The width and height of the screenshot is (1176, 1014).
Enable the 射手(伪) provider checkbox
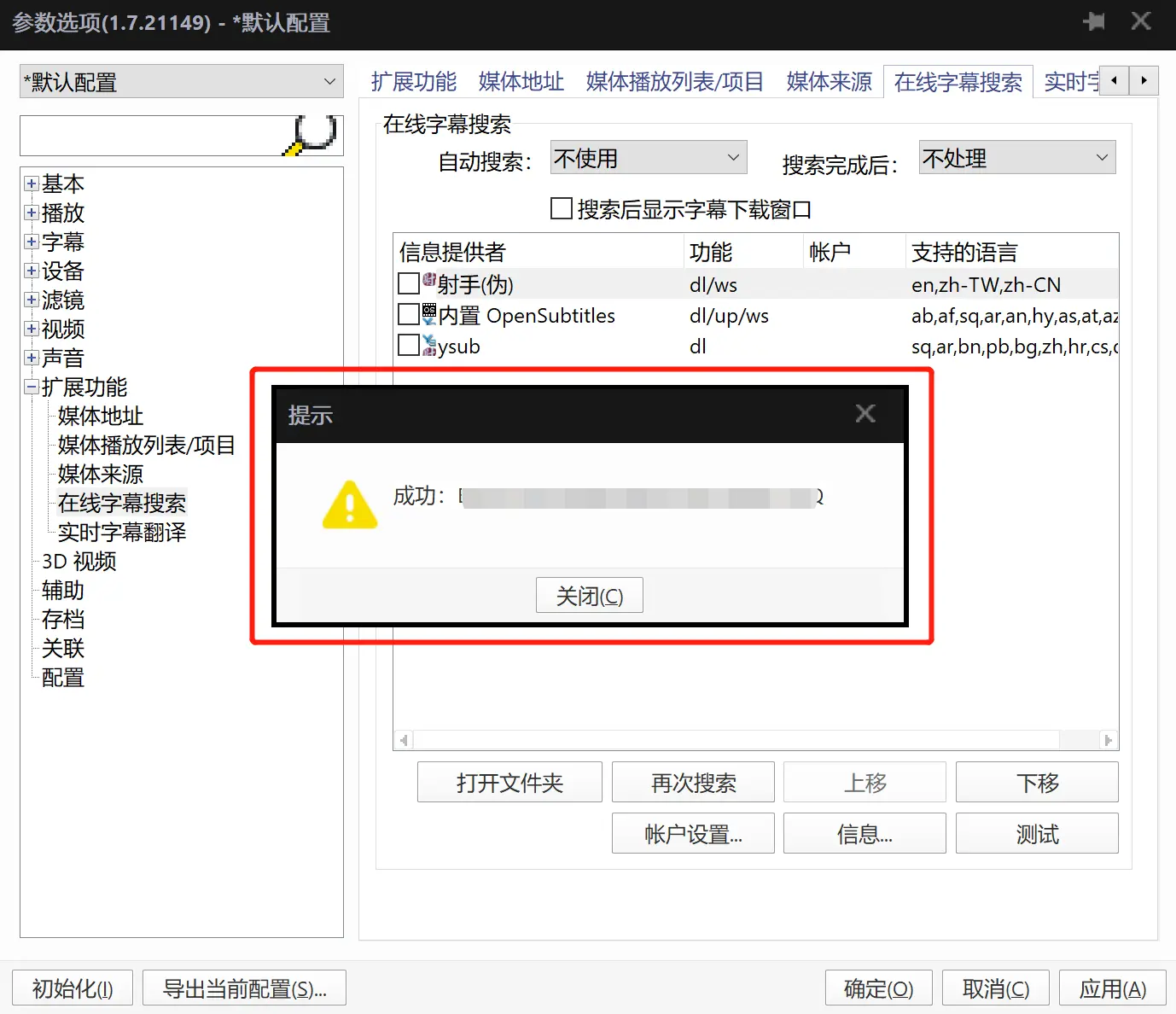(x=409, y=283)
